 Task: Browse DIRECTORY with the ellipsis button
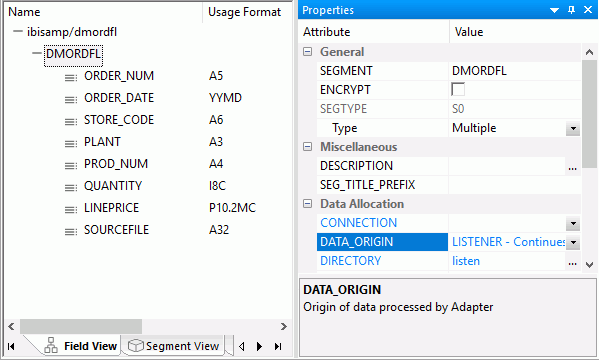click(x=572, y=262)
